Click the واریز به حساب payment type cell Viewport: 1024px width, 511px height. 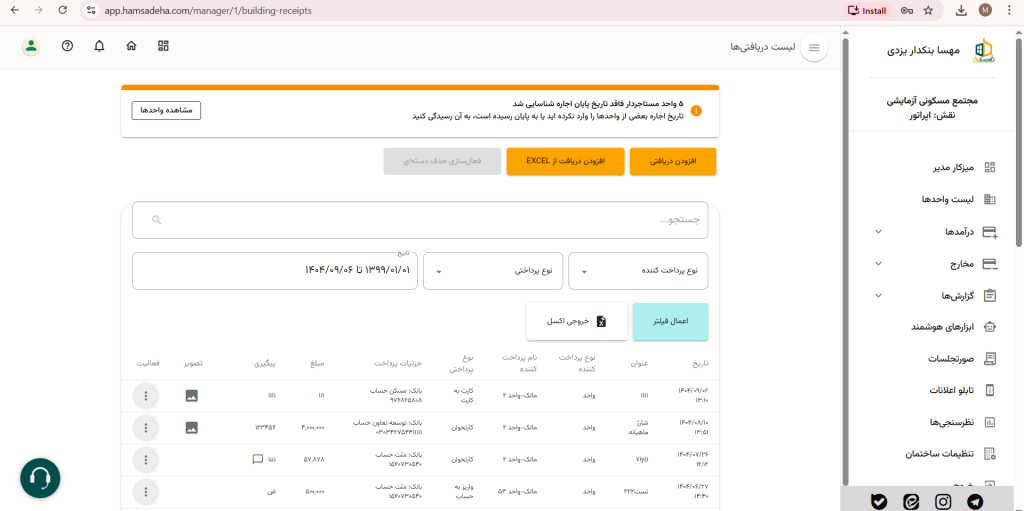[462, 491]
